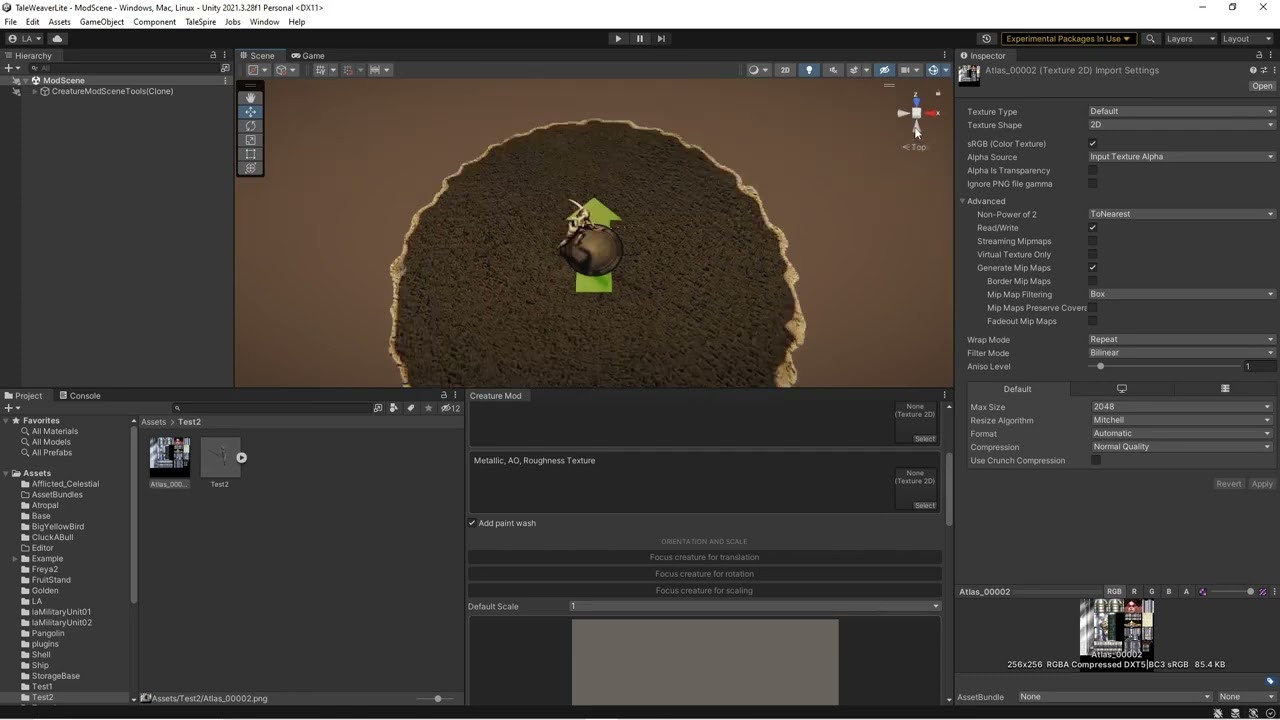
Task: Switch to the Game tab
Action: 308,56
